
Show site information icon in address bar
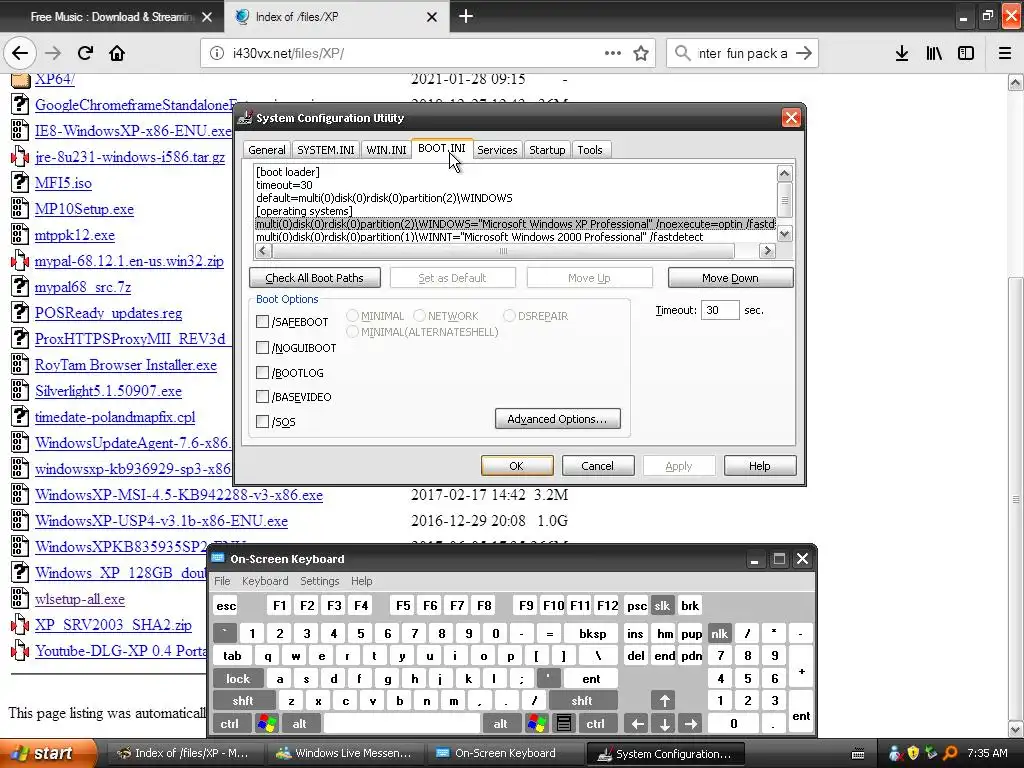217,53
